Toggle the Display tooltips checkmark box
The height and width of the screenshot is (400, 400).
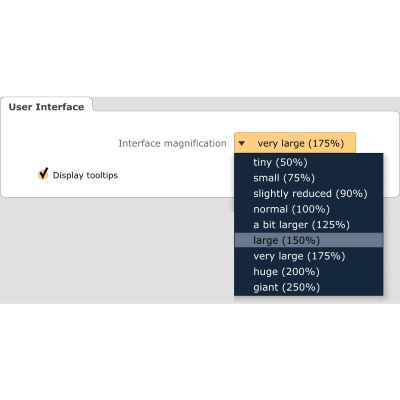click(x=43, y=174)
